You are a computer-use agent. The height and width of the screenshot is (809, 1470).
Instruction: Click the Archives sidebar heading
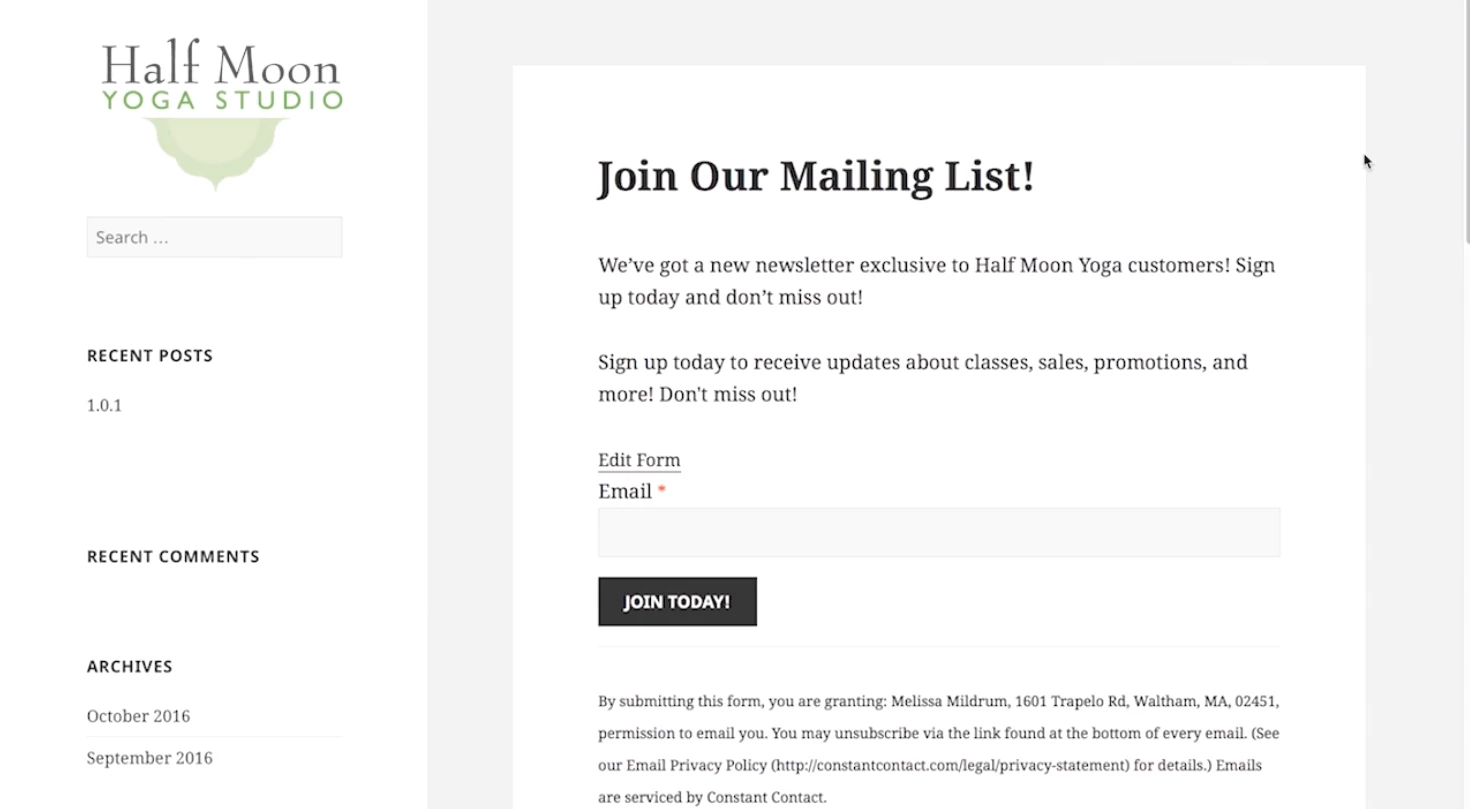[x=130, y=667]
